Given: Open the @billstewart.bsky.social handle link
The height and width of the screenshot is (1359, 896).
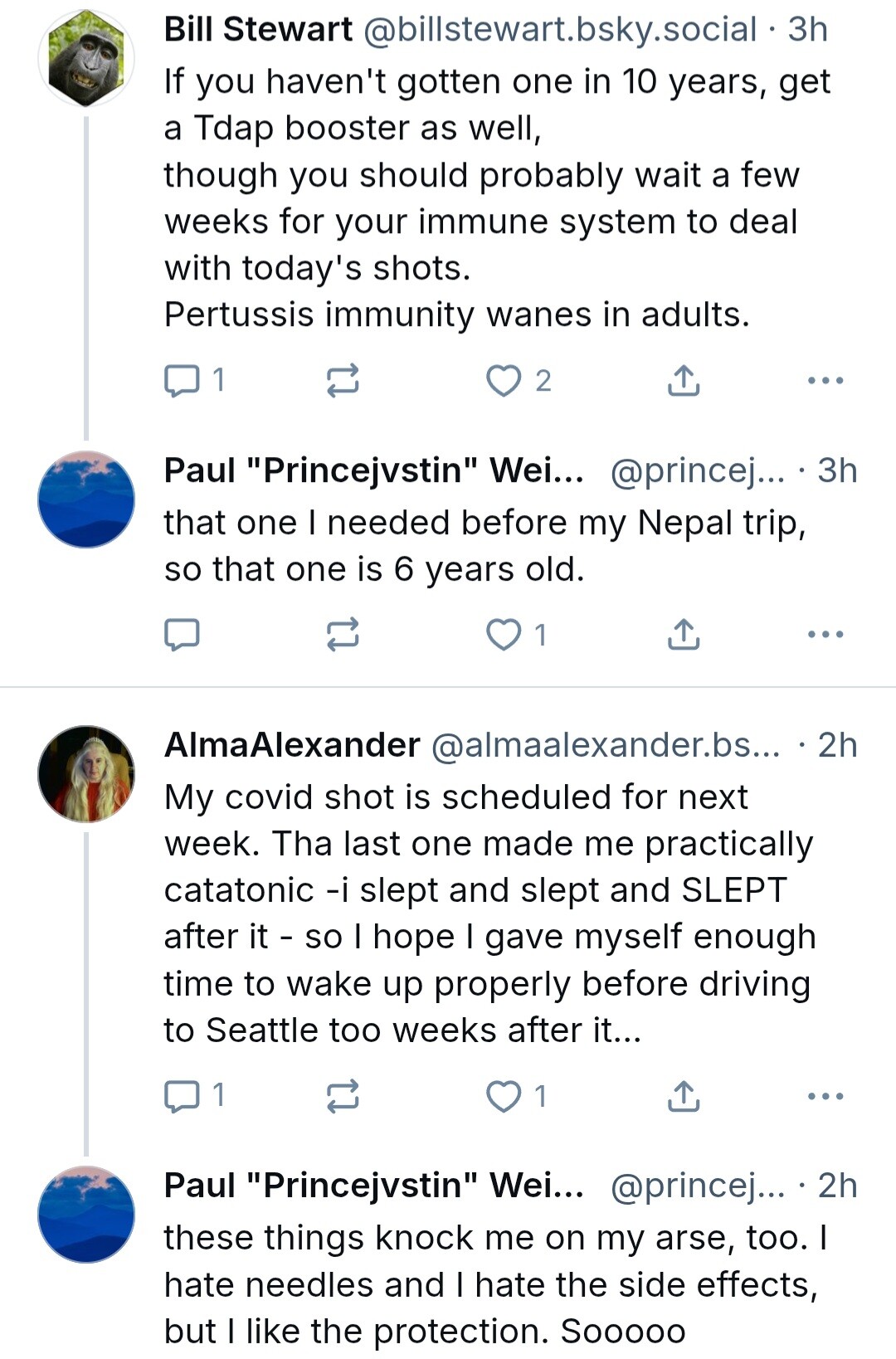Looking at the screenshot, I should click(x=560, y=30).
